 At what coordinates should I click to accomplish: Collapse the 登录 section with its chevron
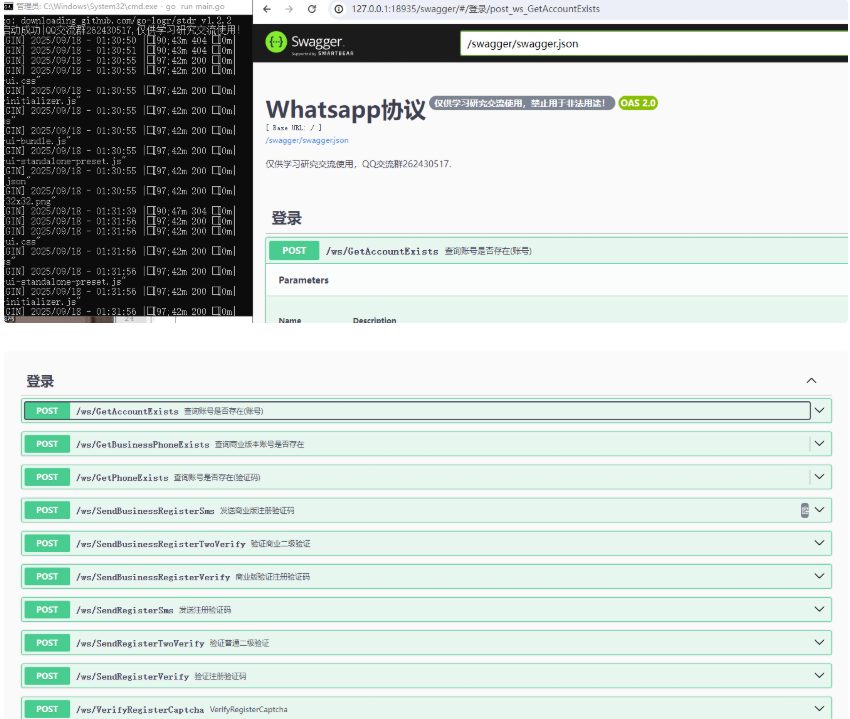click(x=811, y=381)
